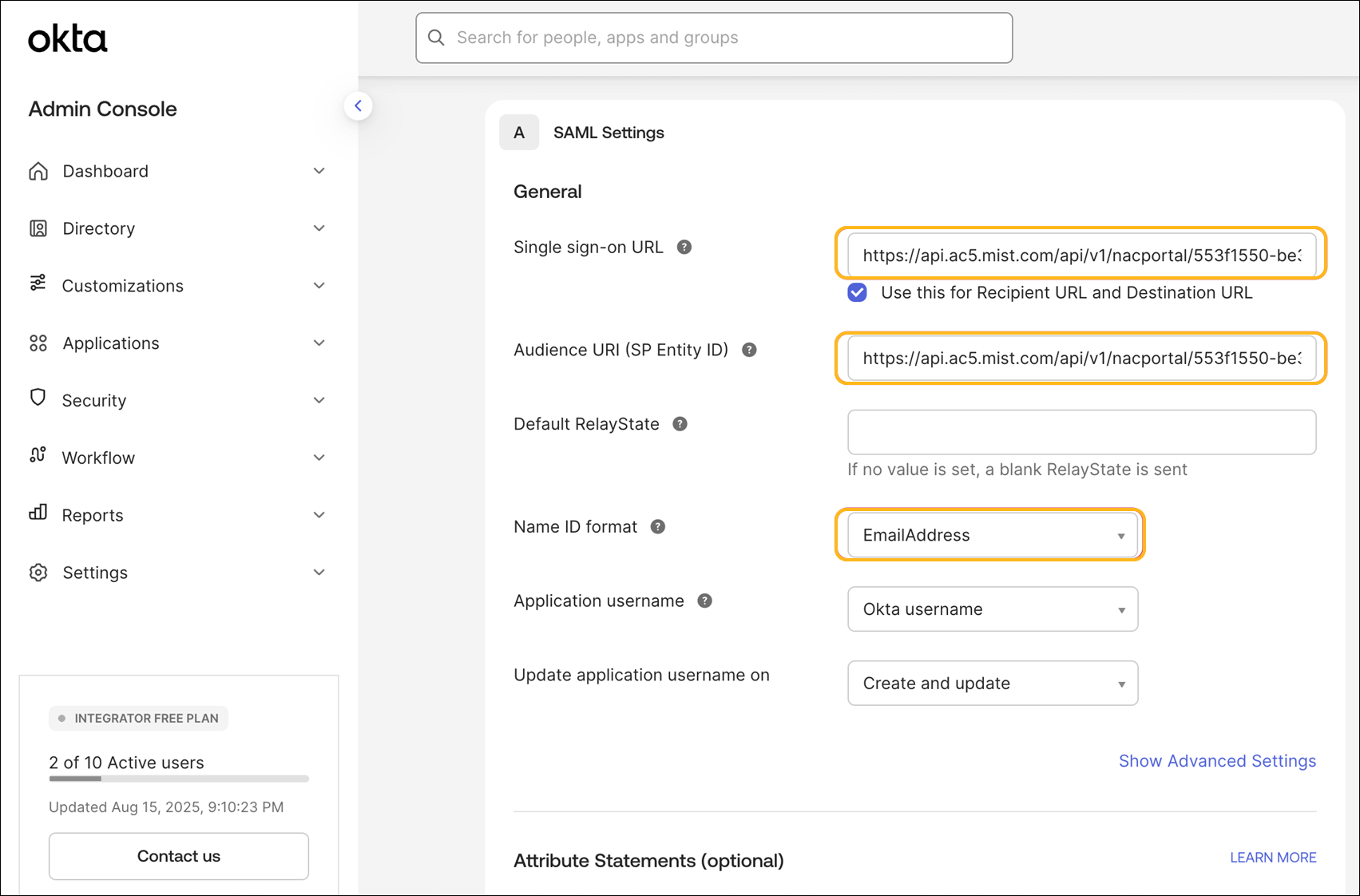This screenshot has width=1360, height=896.
Task: Open the Application username dropdown
Action: 992,609
